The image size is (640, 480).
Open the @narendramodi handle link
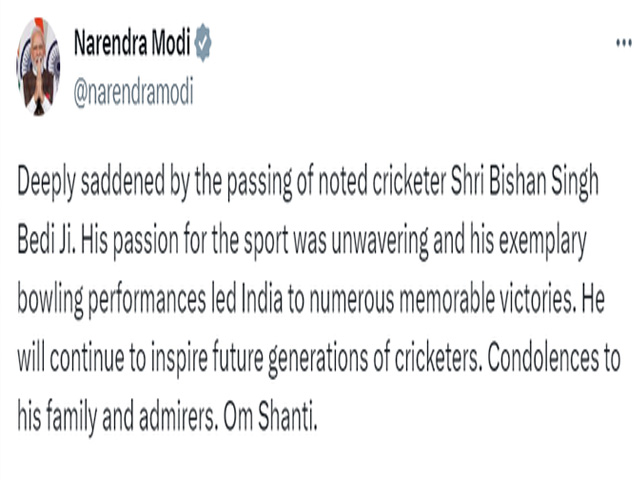tap(133, 93)
